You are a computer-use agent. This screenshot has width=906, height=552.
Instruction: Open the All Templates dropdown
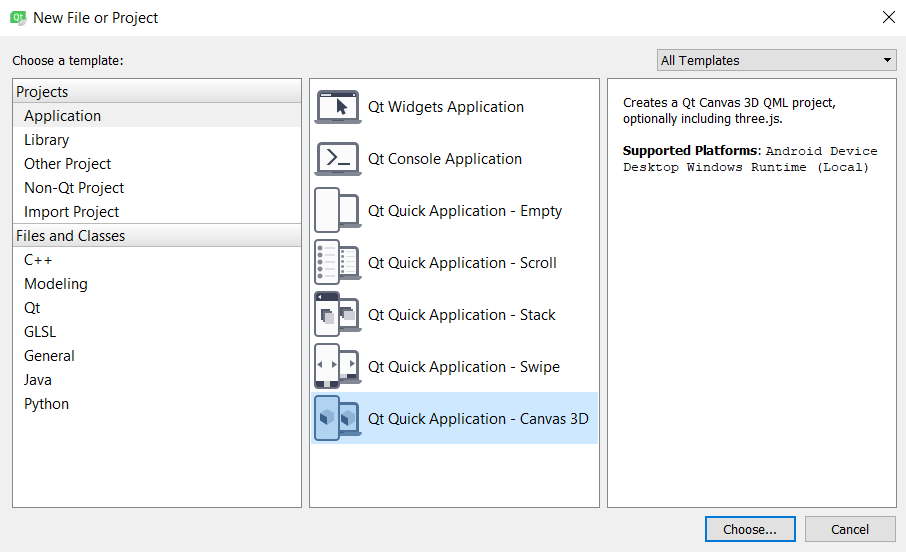(x=776, y=60)
